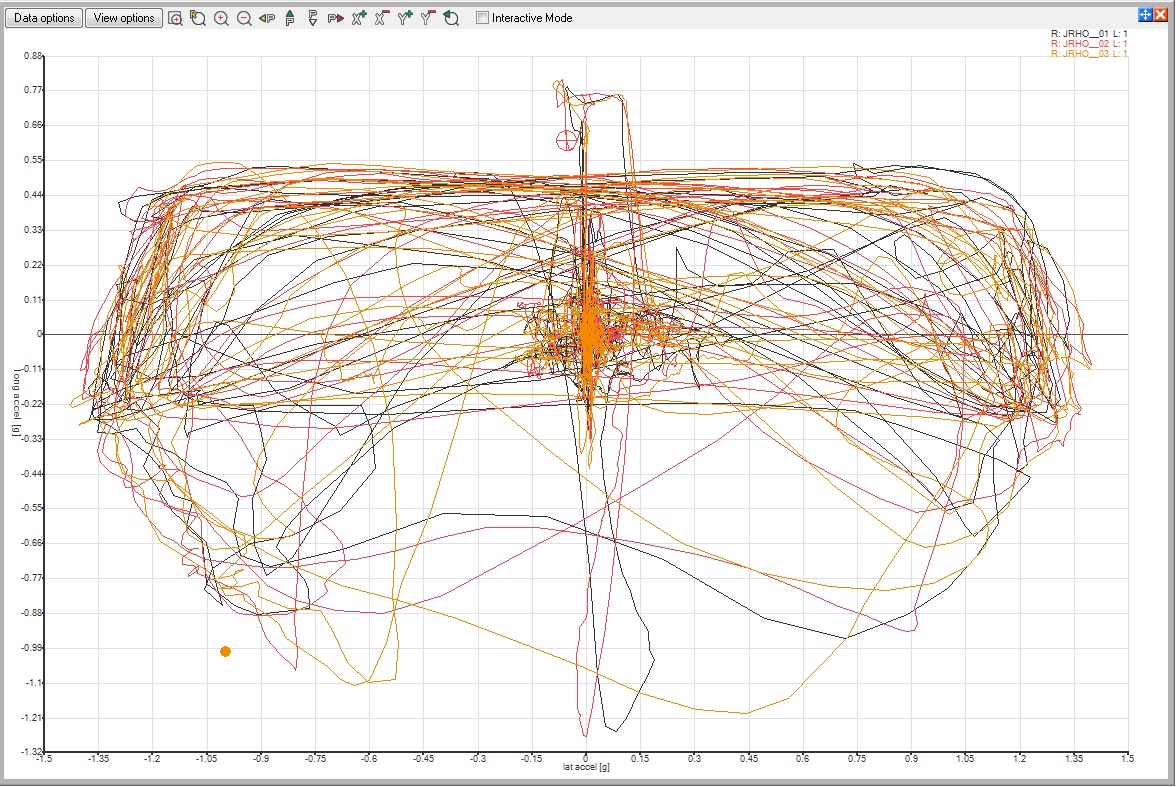Open the Data options menu
This screenshot has height=787, width=1176.
pos(44,18)
